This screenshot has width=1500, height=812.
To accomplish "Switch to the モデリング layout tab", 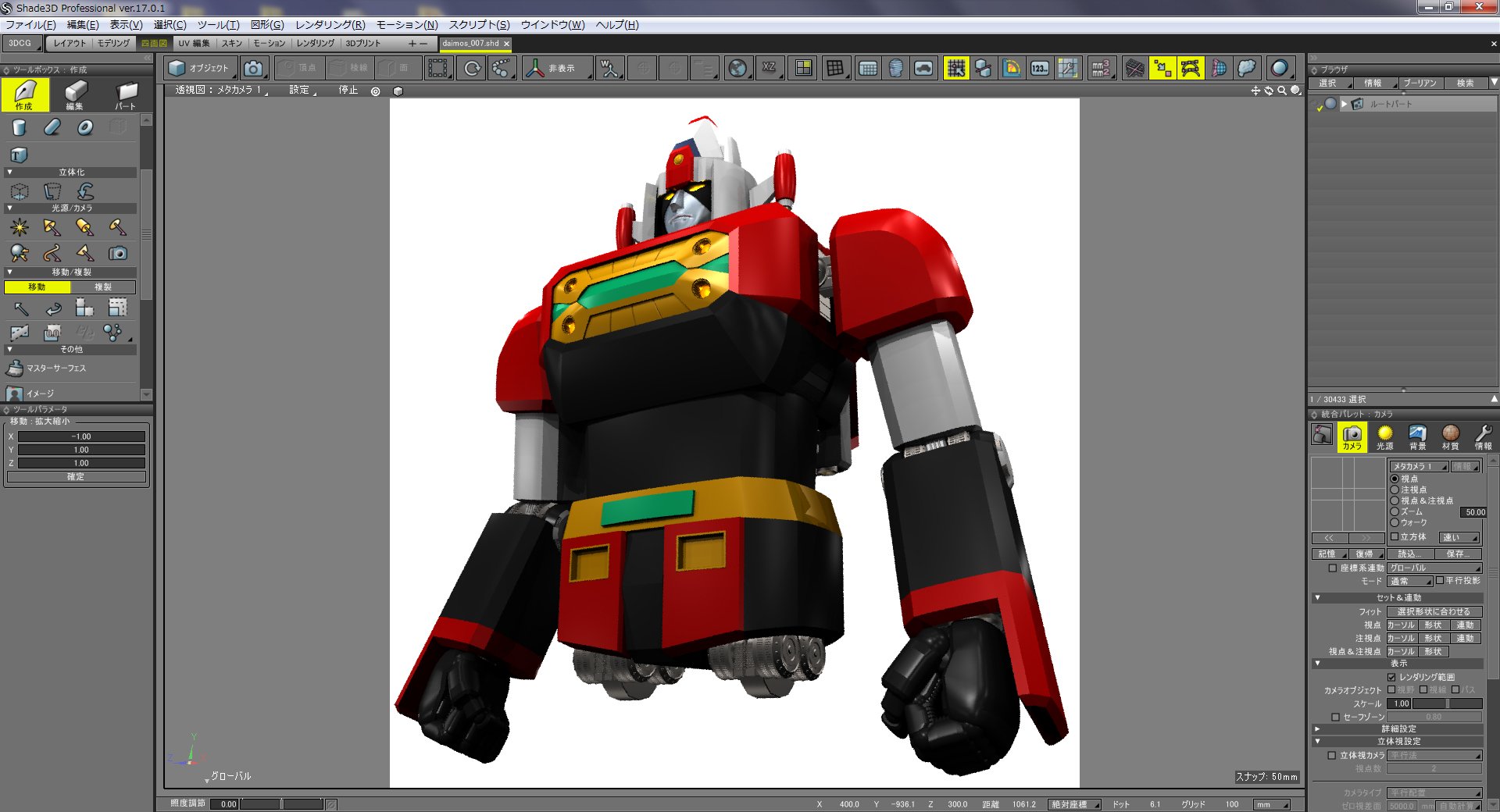I will (113, 43).
